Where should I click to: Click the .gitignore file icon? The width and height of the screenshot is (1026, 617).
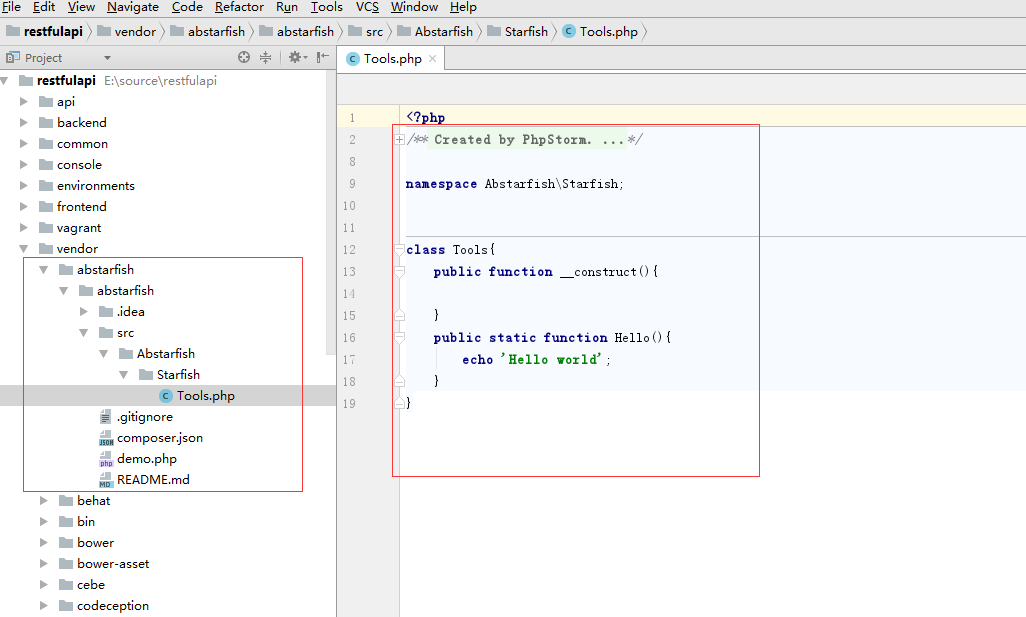[x=105, y=417]
